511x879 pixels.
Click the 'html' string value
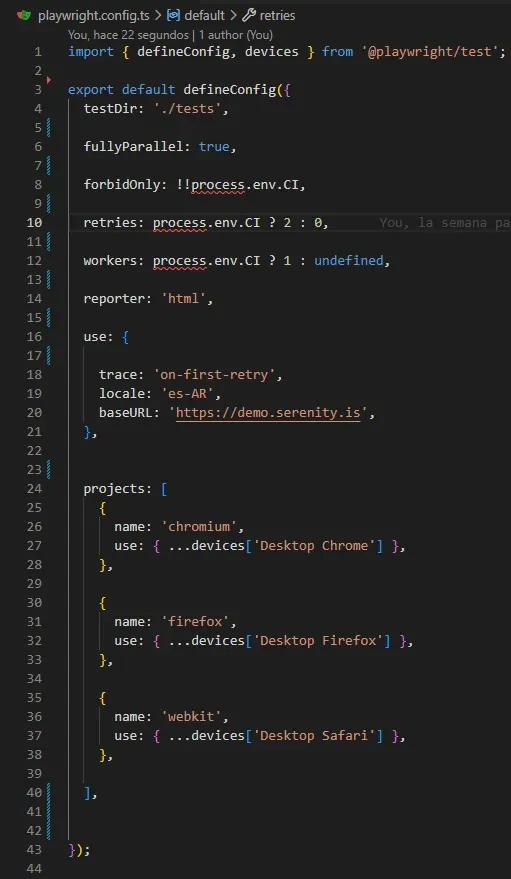tap(183, 299)
